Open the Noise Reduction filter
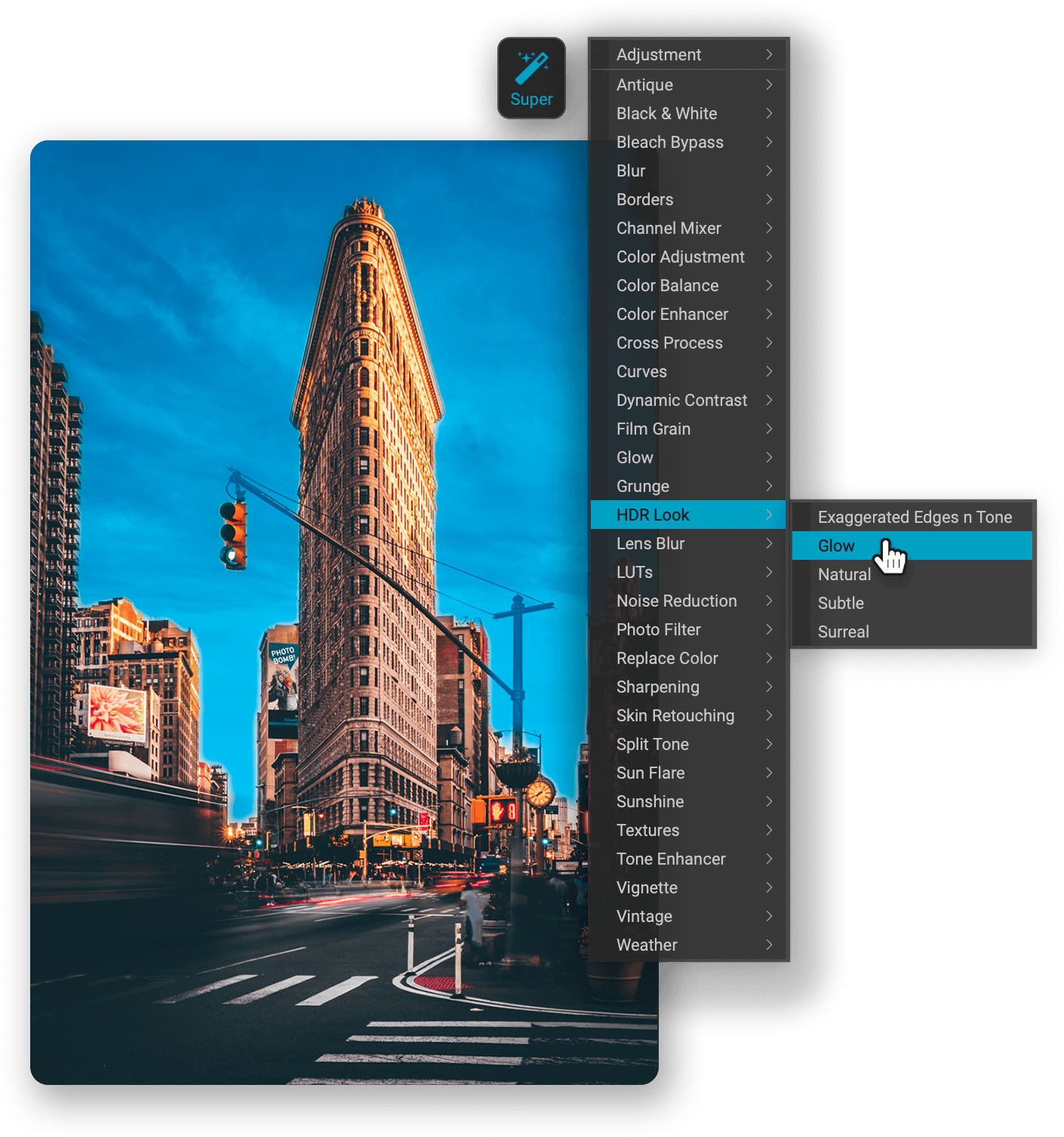1064x1137 pixels. [x=676, y=601]
